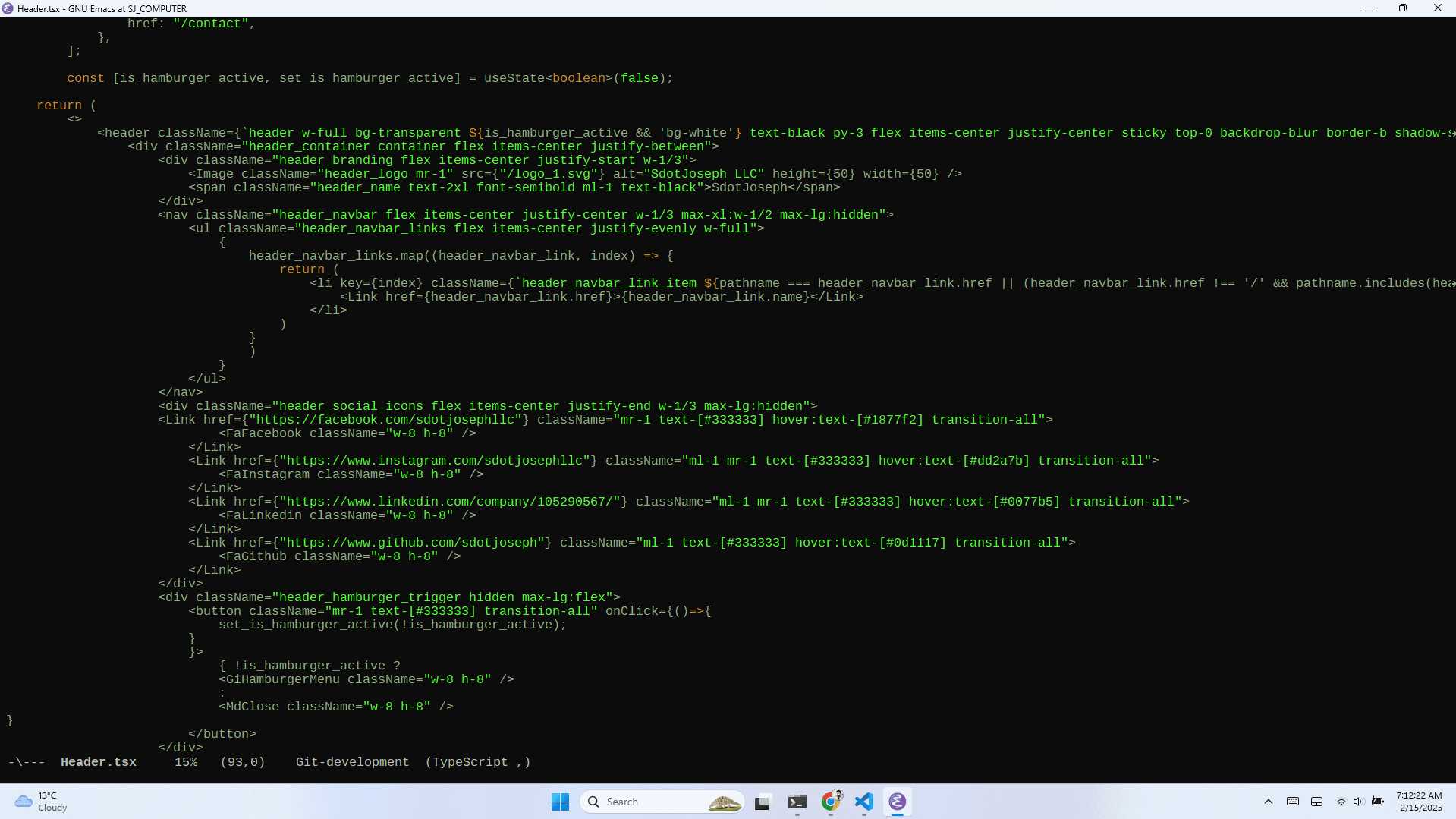Click the <GiHamburgerMenu className line
Screen dimensions: 1456x819
coord(366,679)
